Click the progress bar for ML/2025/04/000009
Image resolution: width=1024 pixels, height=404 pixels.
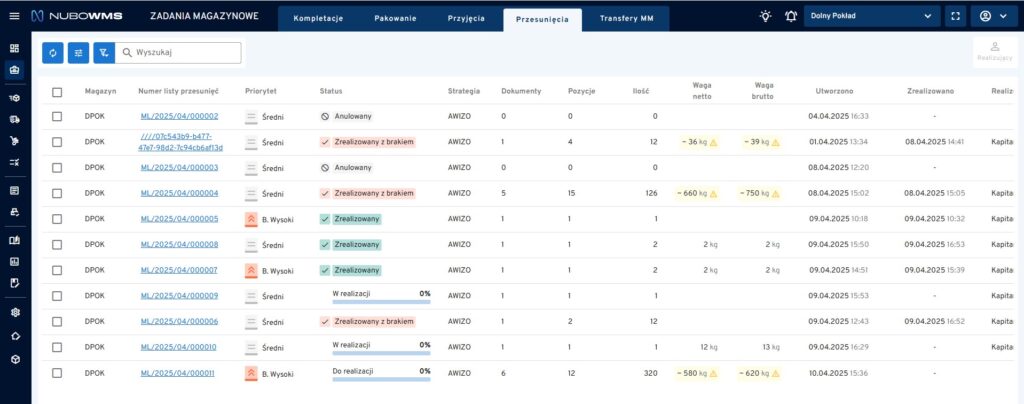coord(381,300)
